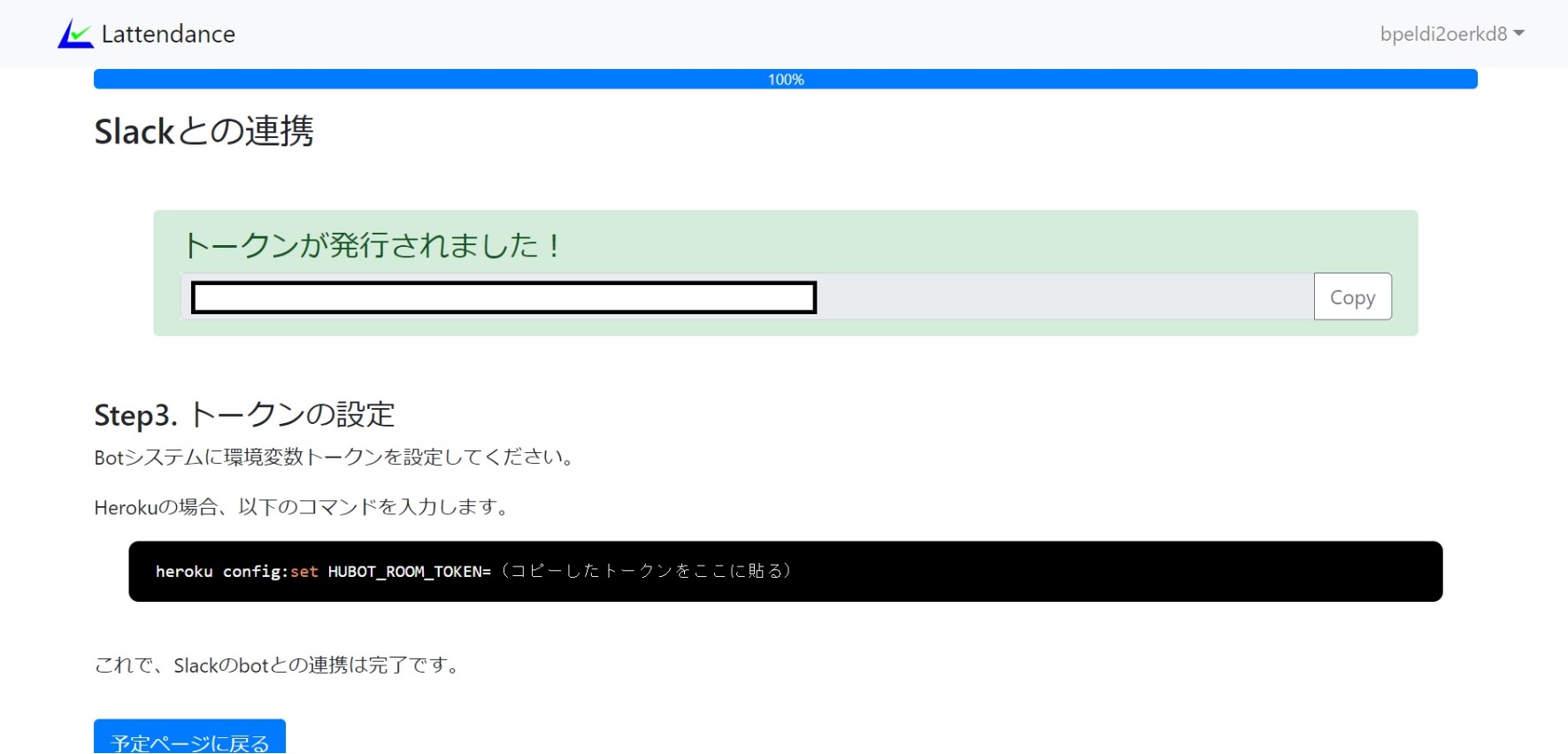Open the Lattendance home link text
The width and height of the screenshot is (1568, 754).
tap(168, 34)
